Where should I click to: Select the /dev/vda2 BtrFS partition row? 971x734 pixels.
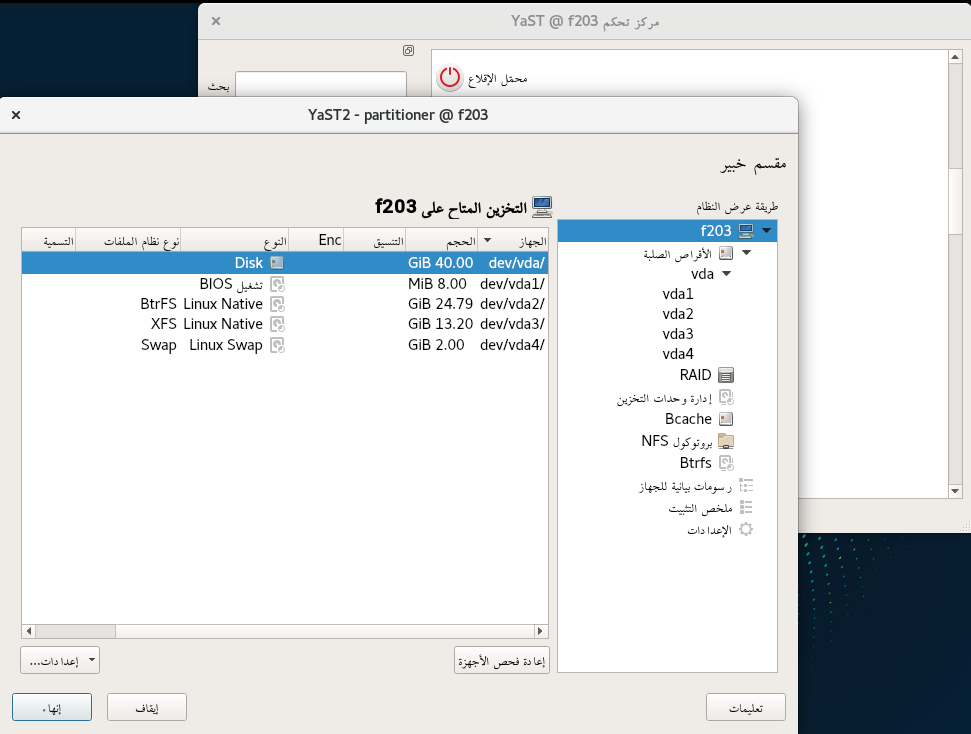(284, 303)
